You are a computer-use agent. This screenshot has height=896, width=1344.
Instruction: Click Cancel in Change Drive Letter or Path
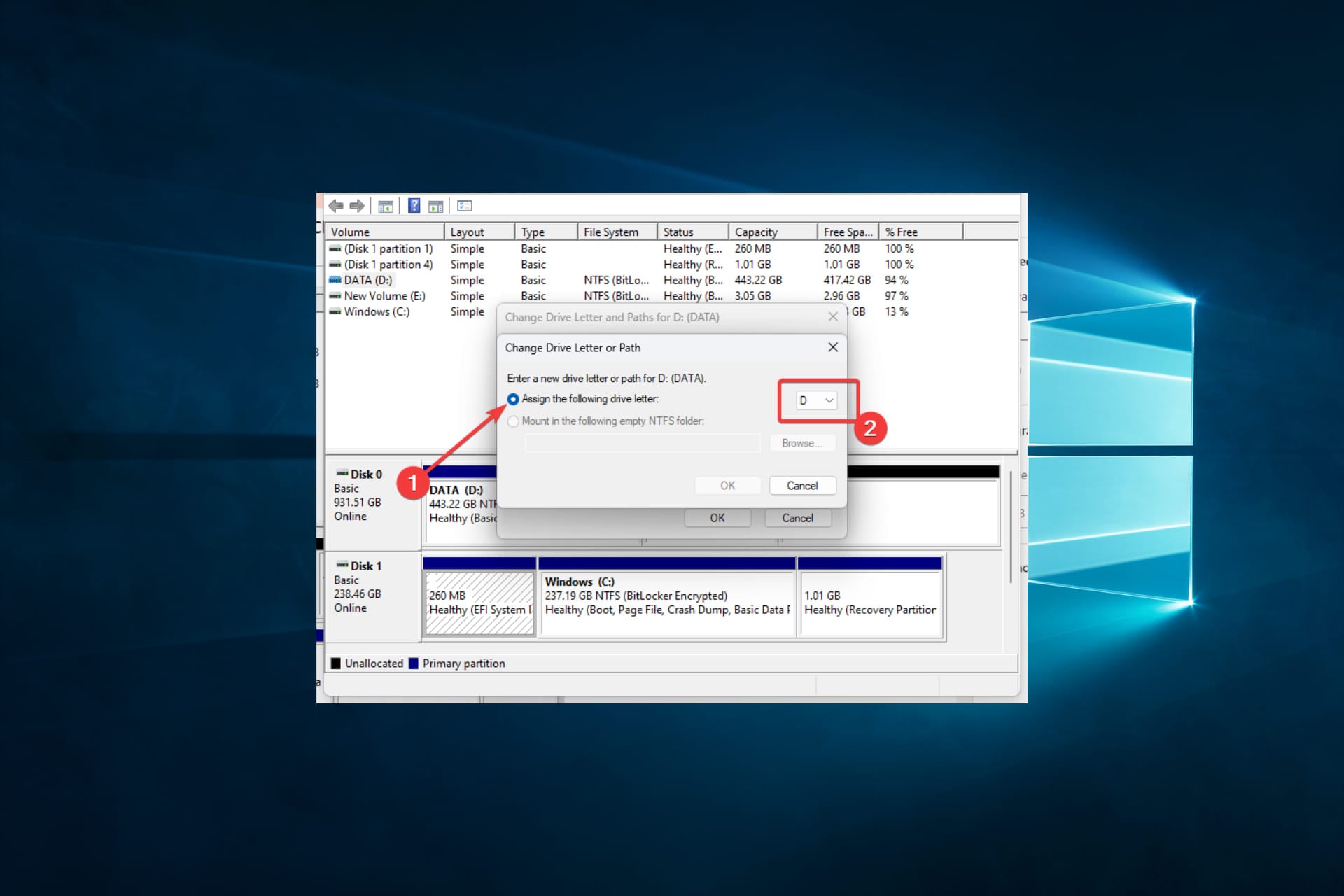point(802,486)
